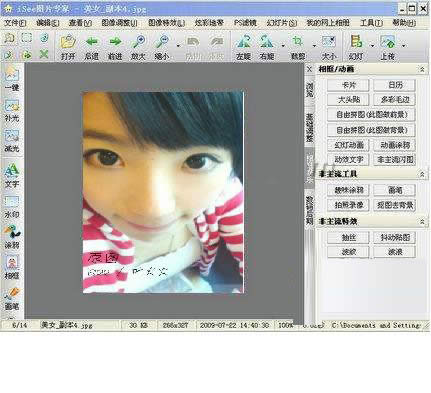The height and width of the screenshot is (393, 431).
Task: Click the 日历 button
Action: (395, 85)
